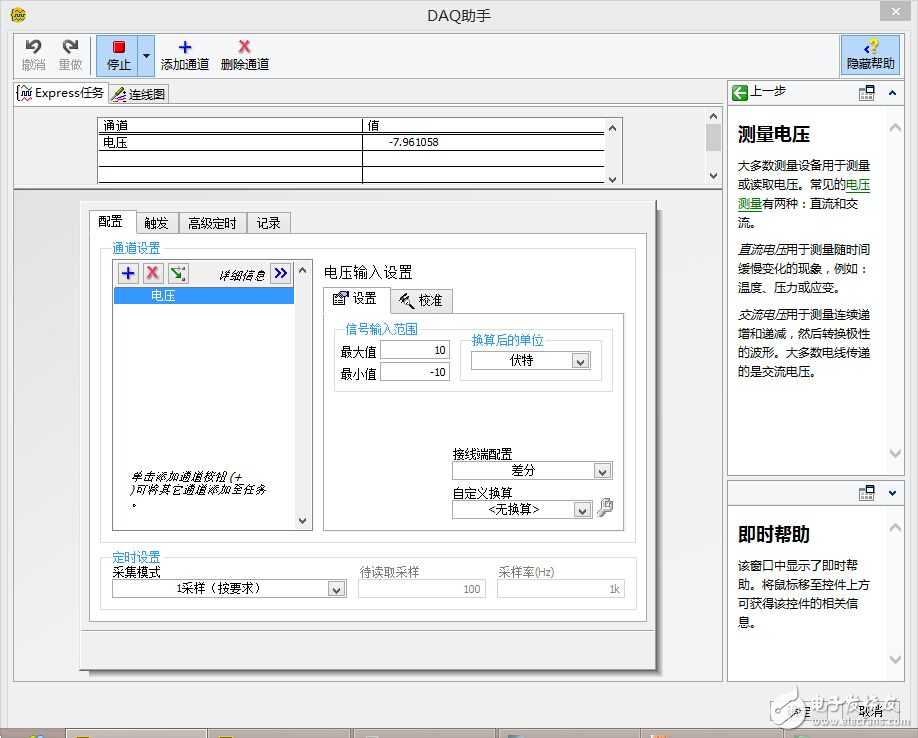Click the wrench icon beside 自定义换算
The height and width of the screenshot is (738, 918).
pos(605,507)
